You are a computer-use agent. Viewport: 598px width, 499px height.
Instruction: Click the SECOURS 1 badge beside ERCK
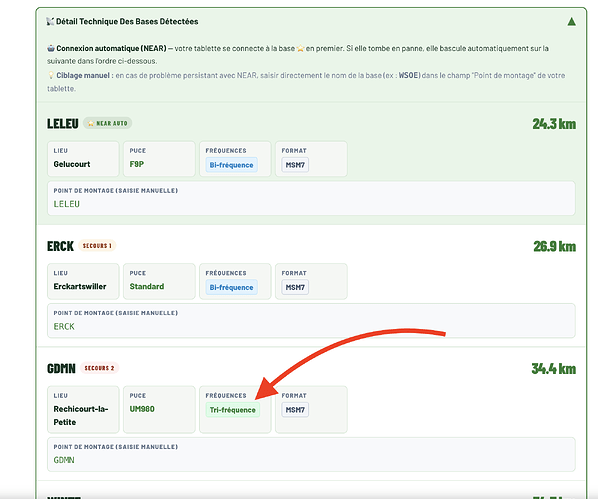tap(97, 246)
